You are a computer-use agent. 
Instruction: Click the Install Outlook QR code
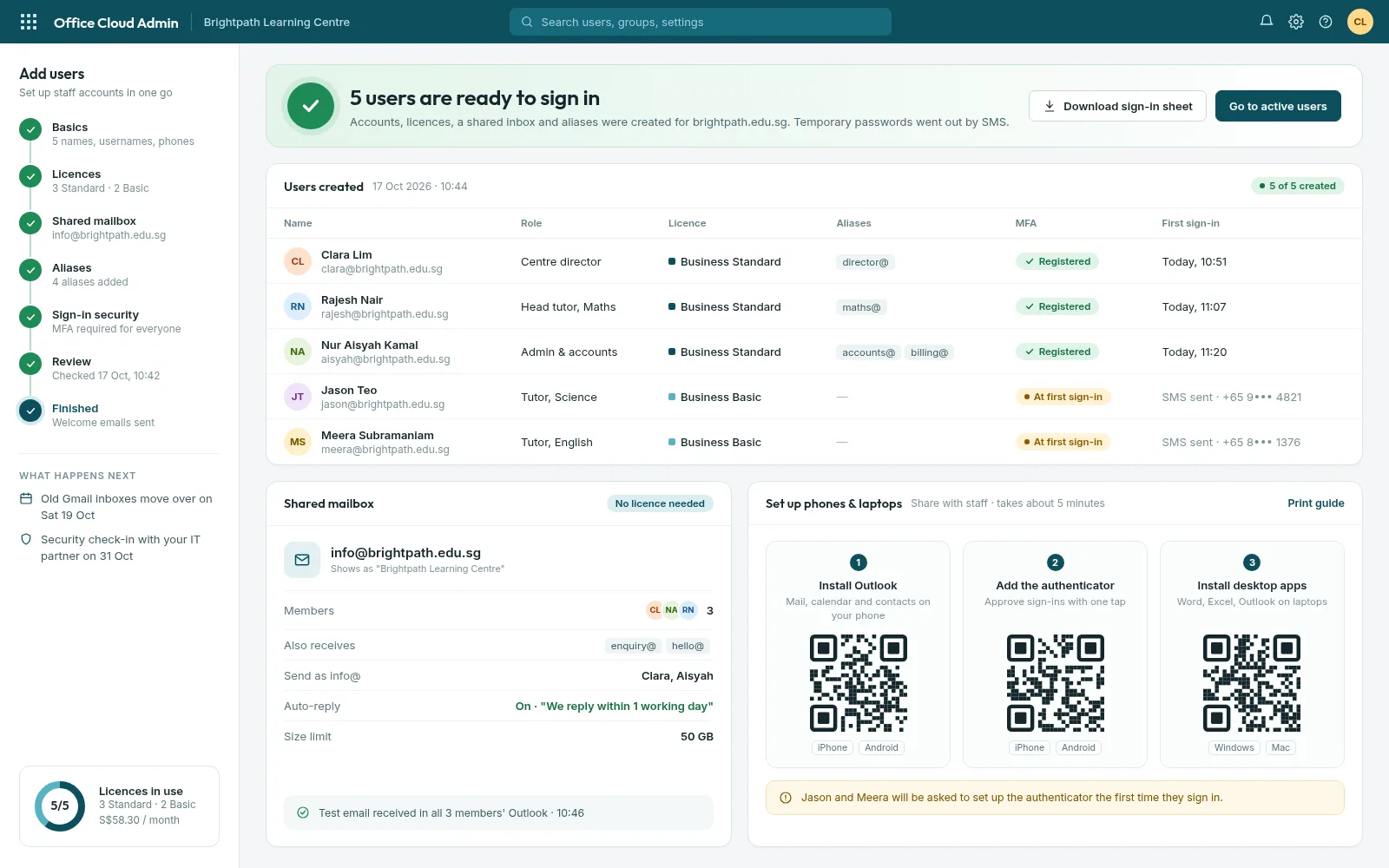click(x=858, y=683)
